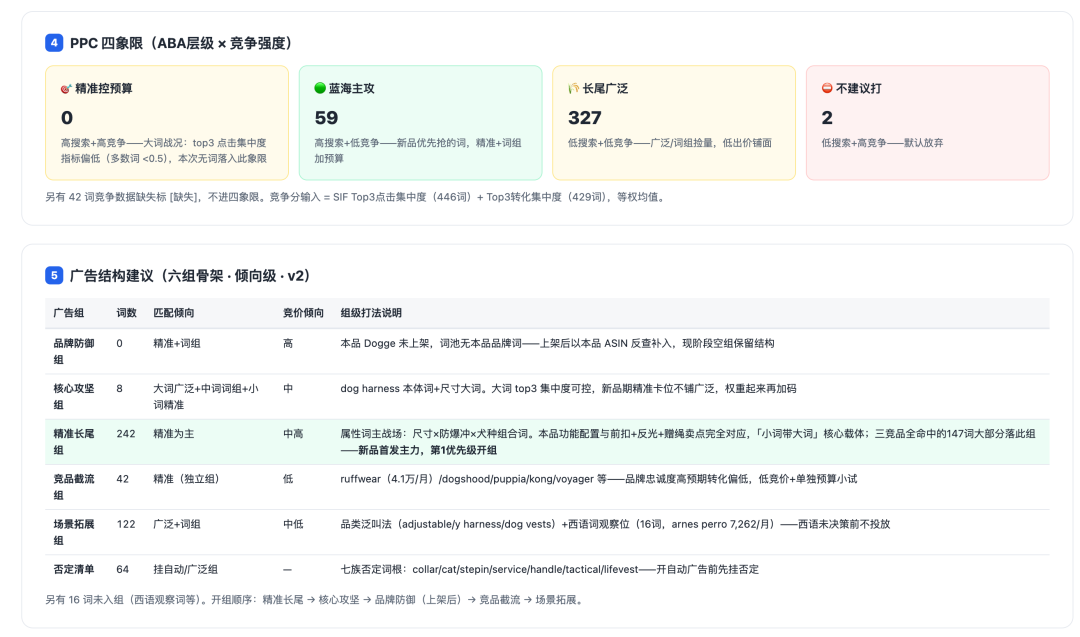1080x637 pixels.
Task: Click bid tendency 高 in 品牌防御组 row
Action: click(288, 343)
